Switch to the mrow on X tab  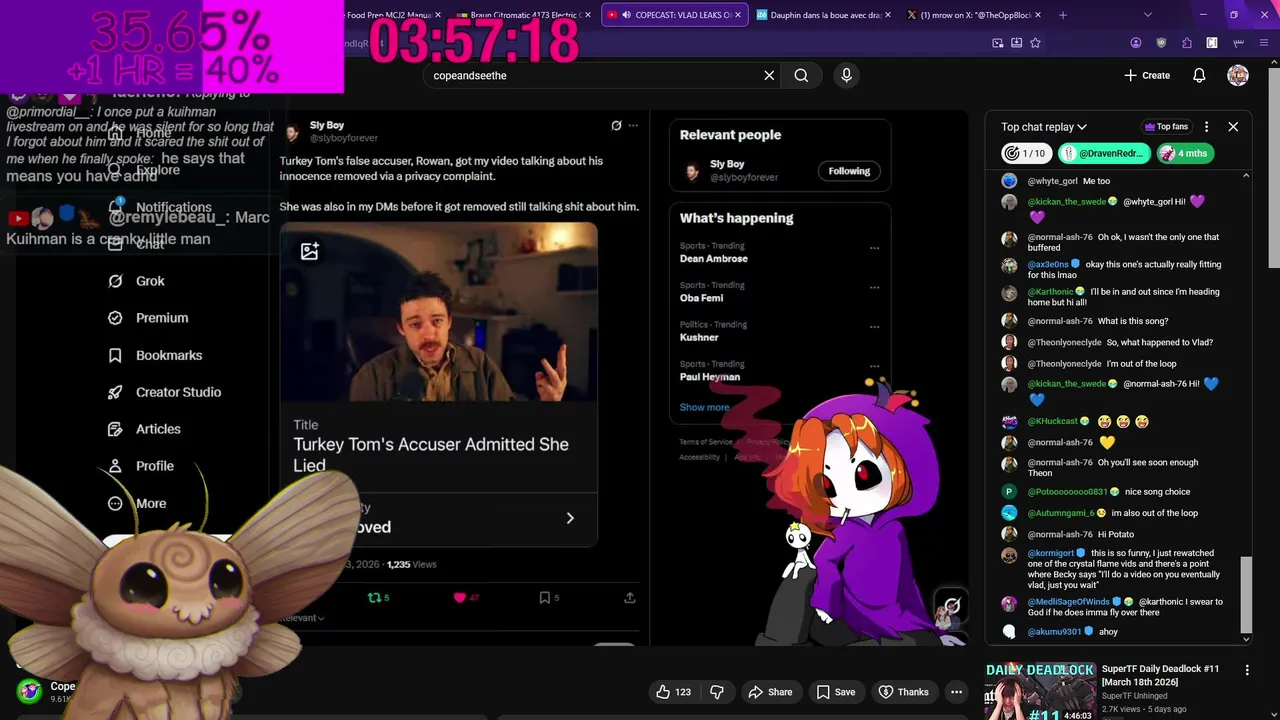coord(975,15)
